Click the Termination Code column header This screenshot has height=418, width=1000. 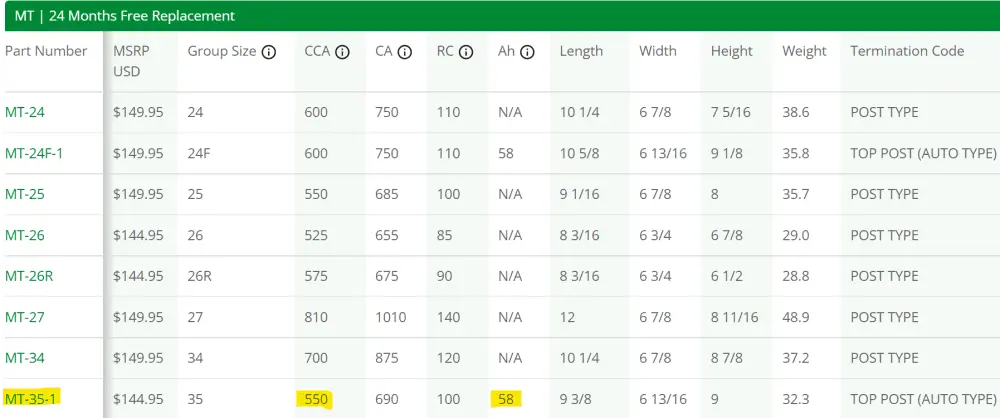907,51
